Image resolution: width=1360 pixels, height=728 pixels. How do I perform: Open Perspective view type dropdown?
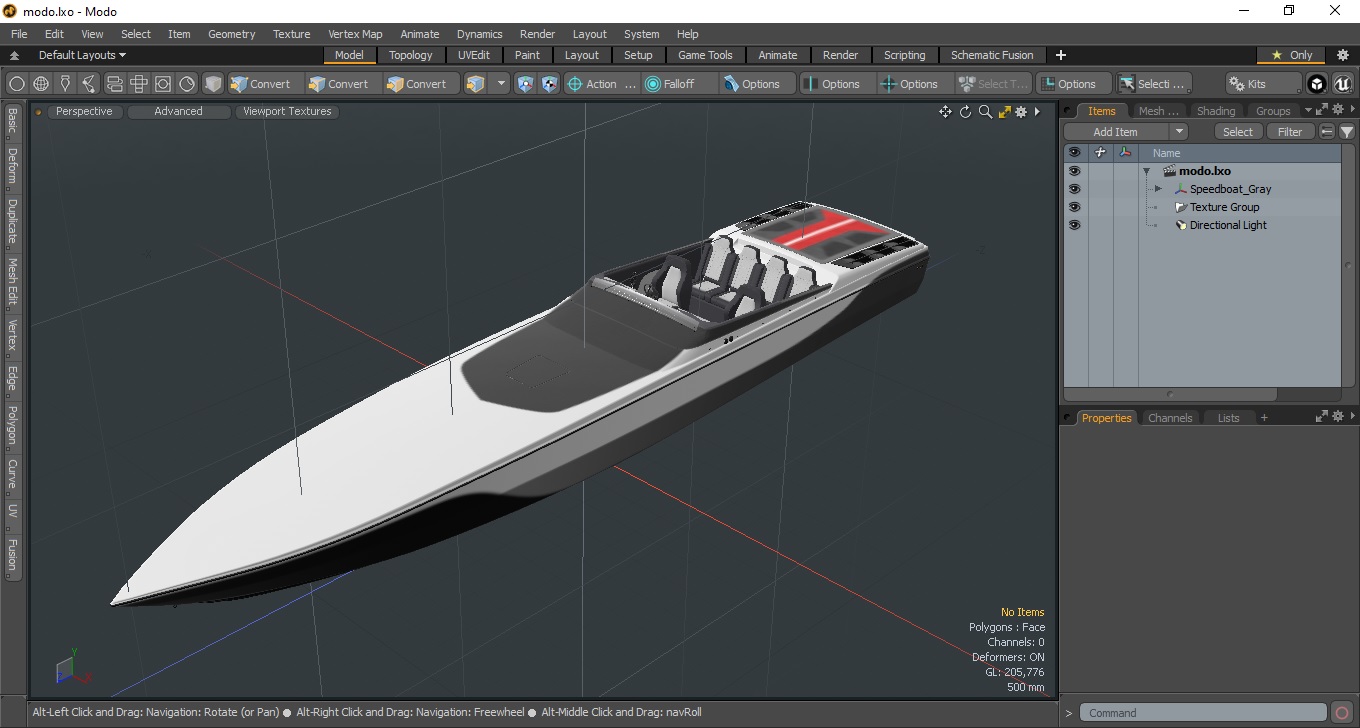coord(84,112)
